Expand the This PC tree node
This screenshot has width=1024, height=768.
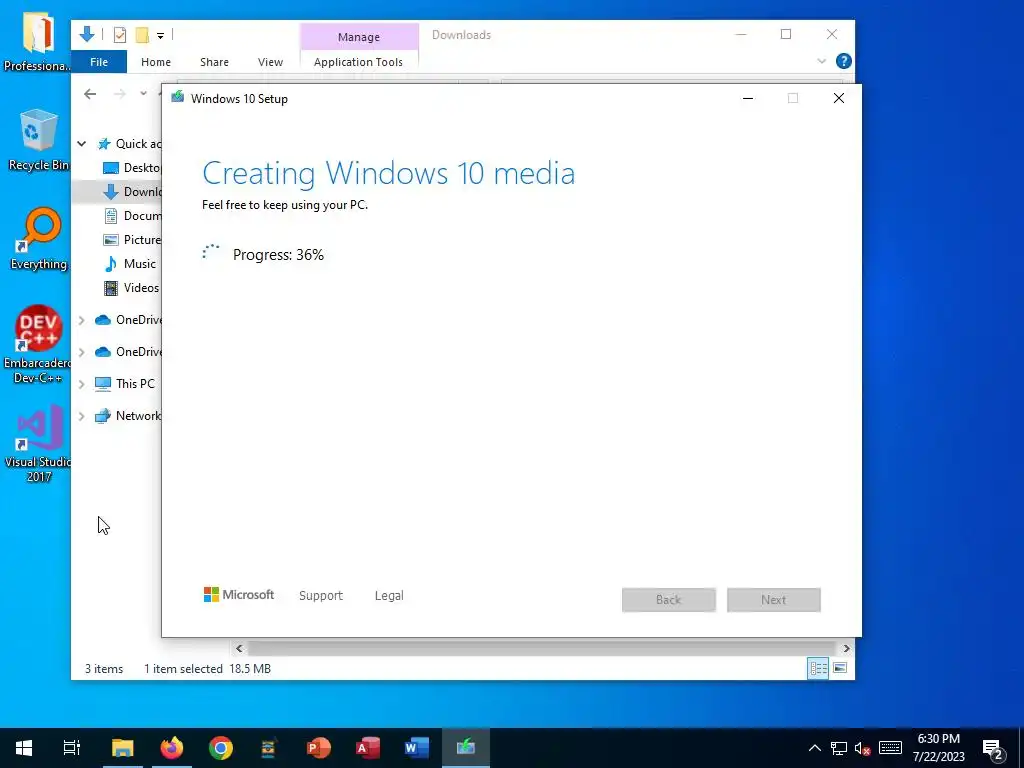[x=82, y=384]
